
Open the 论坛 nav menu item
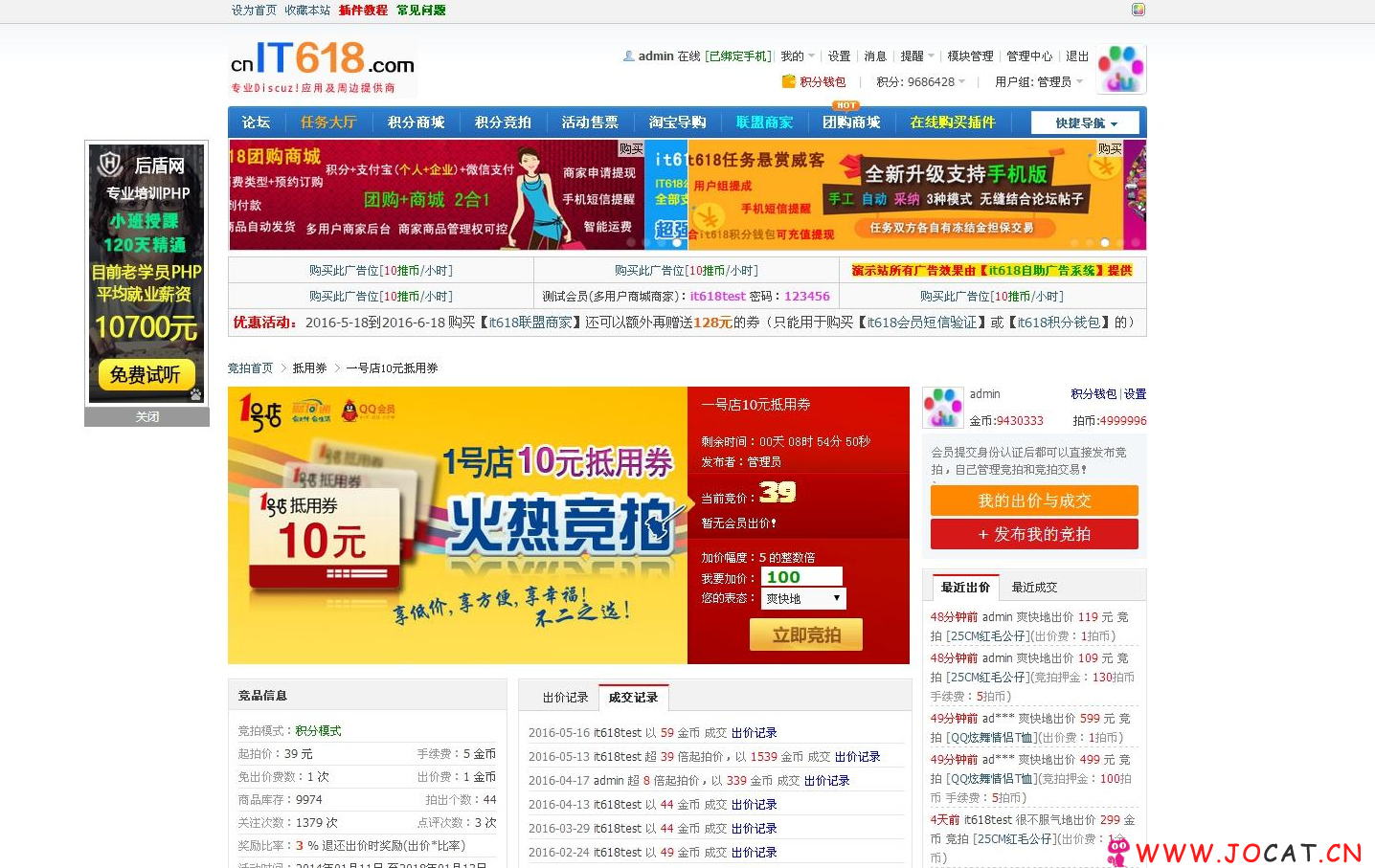(256, 122)
